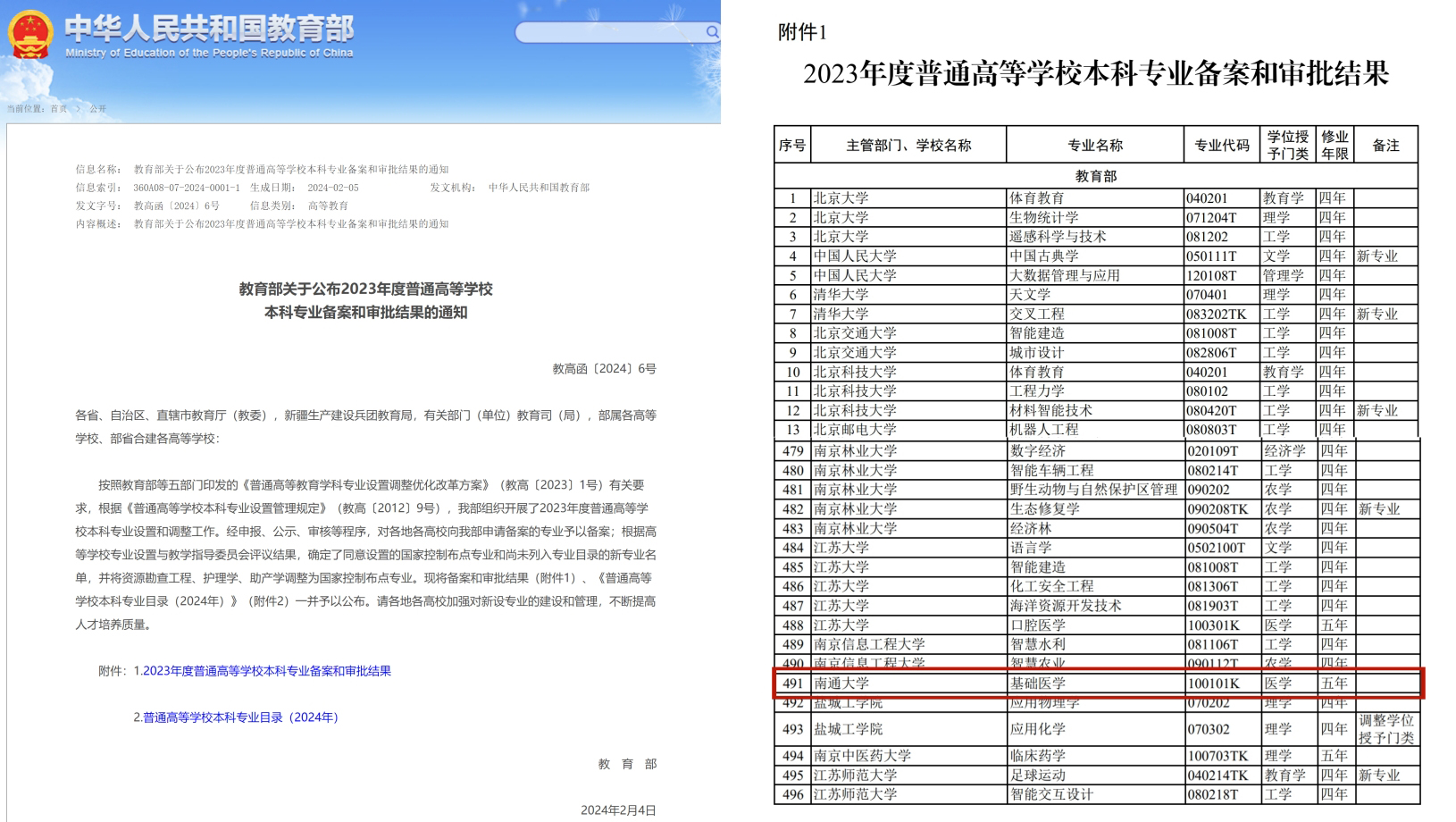The height and width of the screenshot is (822, 1456).
Task: Click the national emblem logo
Action: [29, 34]
